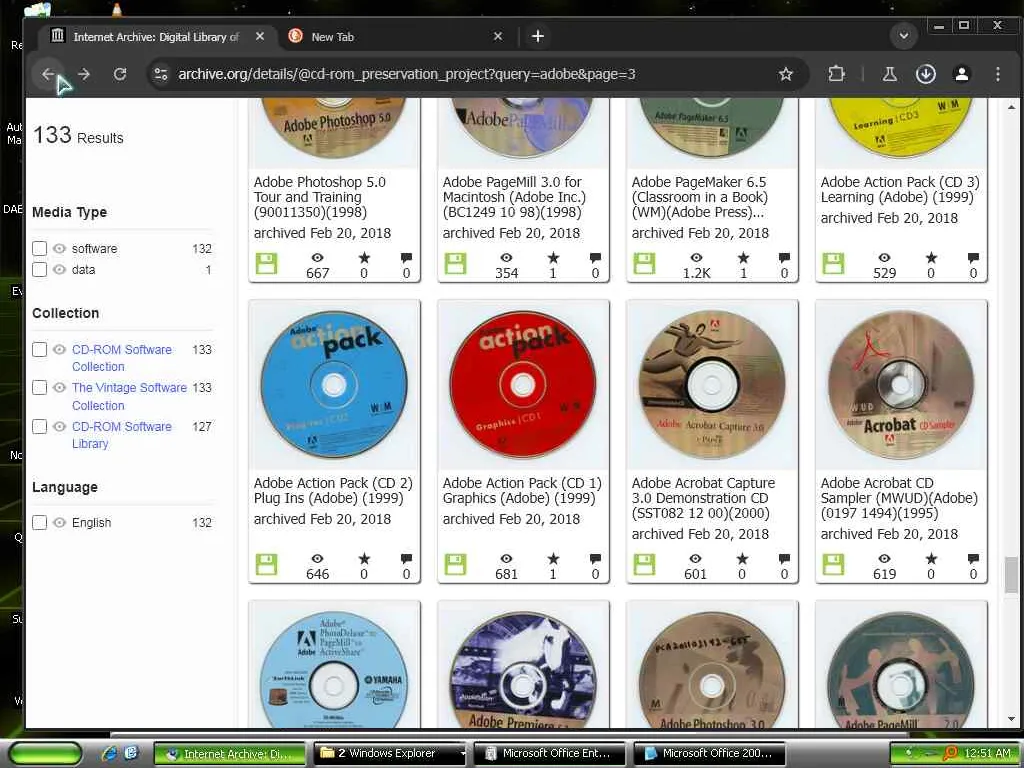The width and height of the screenshot is (1024, 768).
Task: Open Adobe Acrobat CD Sampler title
Action: tap(899, 498)
